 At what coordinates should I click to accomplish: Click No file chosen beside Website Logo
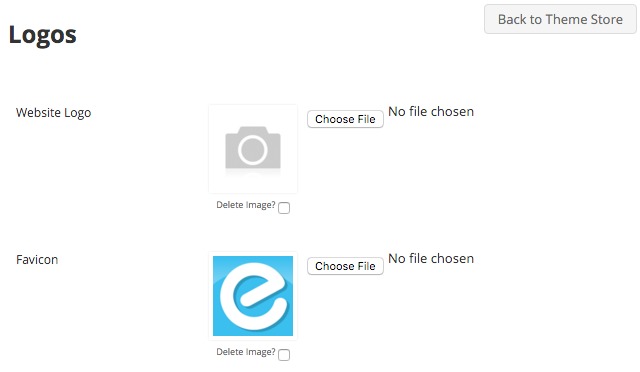[431, 111]
